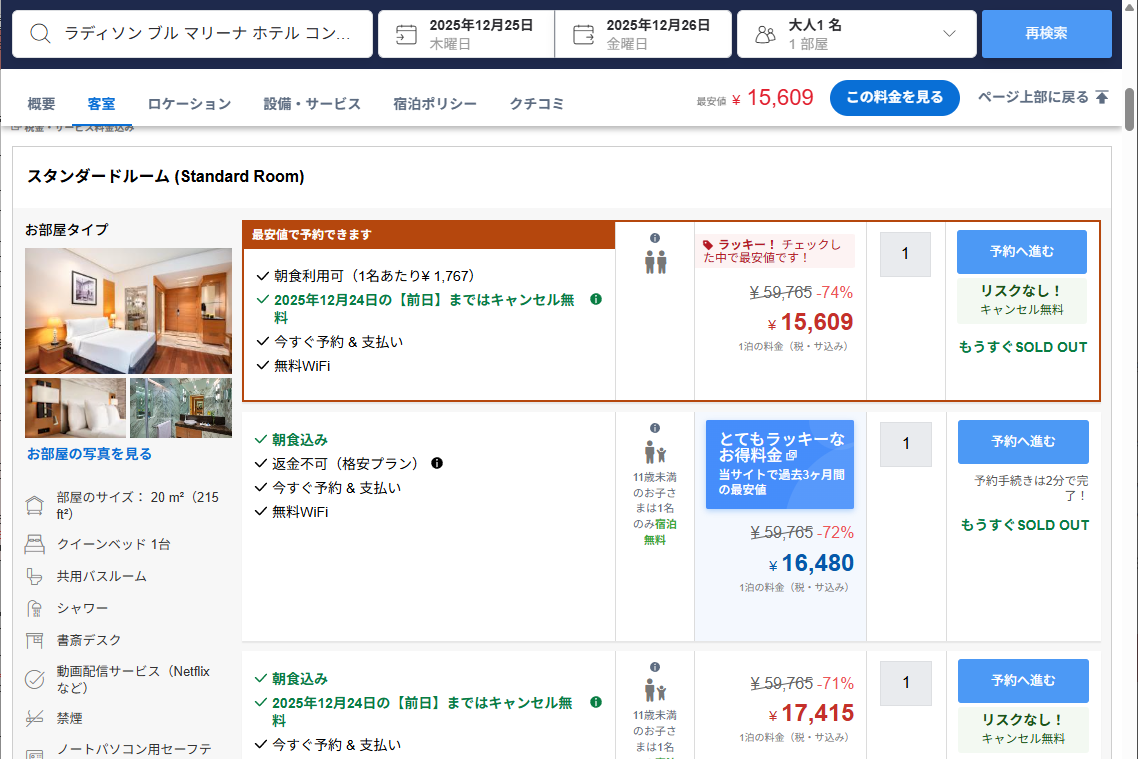Viewport: 1138px width, 759px height.
Task: Click info icon beside free cancellation text
Action: pos(596,299)
